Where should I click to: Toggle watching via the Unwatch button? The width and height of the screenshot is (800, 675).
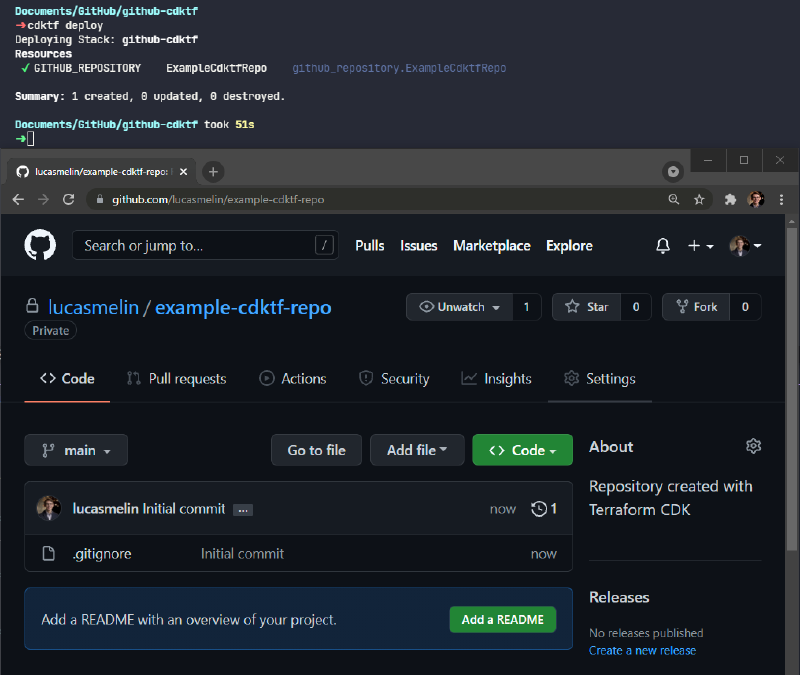pyautogui.click(x=458, y=307)
